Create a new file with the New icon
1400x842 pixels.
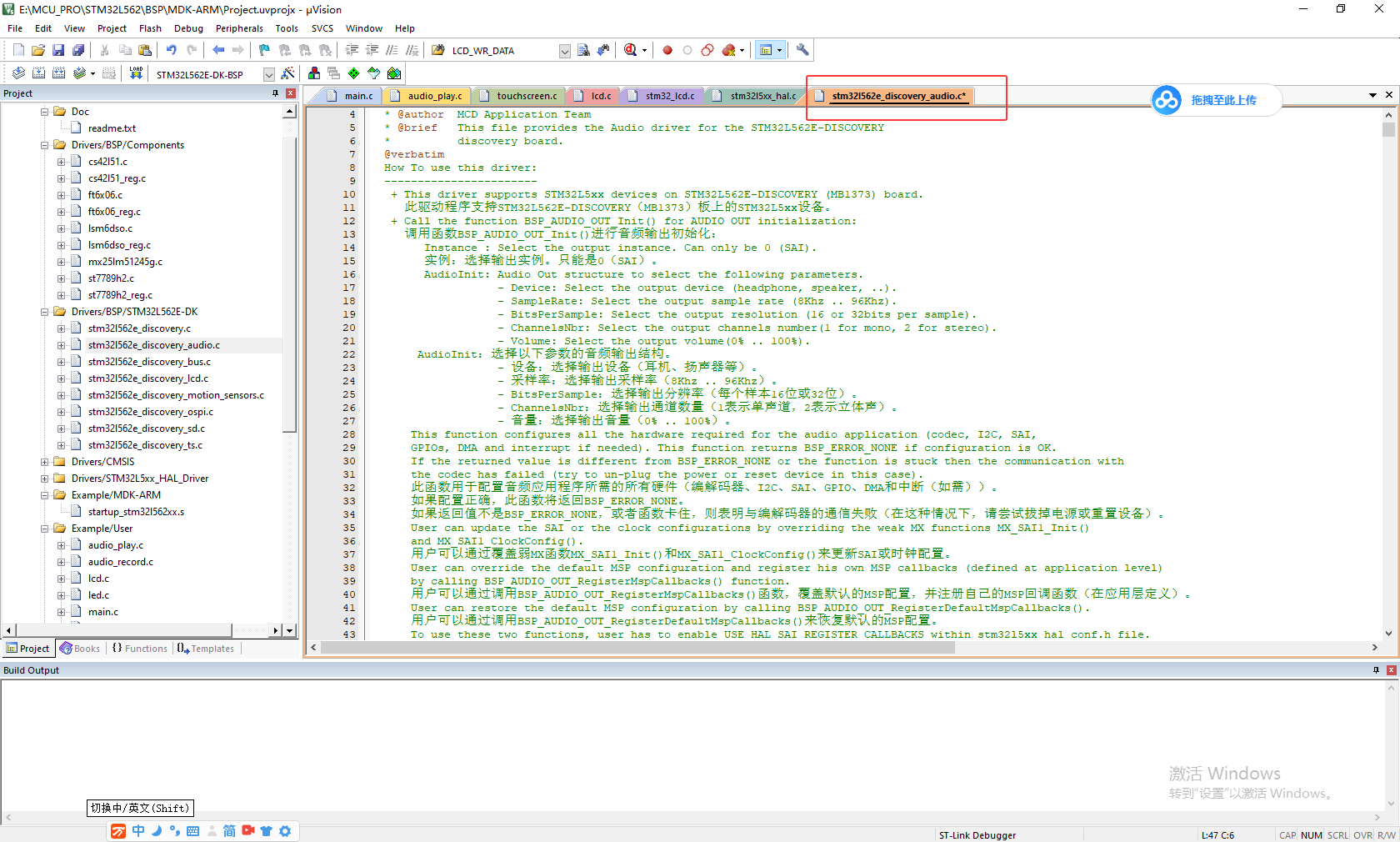(18, 50)
